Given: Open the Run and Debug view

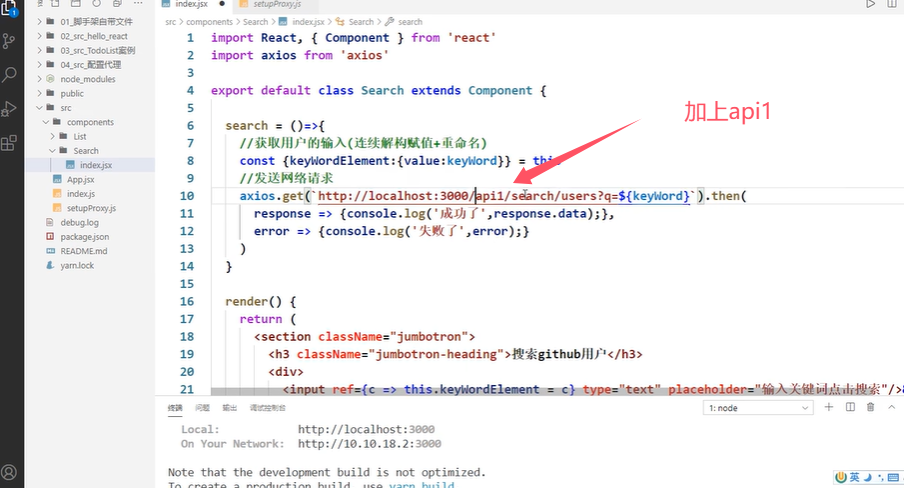Looking at the screenshot, I should (9, 108).
